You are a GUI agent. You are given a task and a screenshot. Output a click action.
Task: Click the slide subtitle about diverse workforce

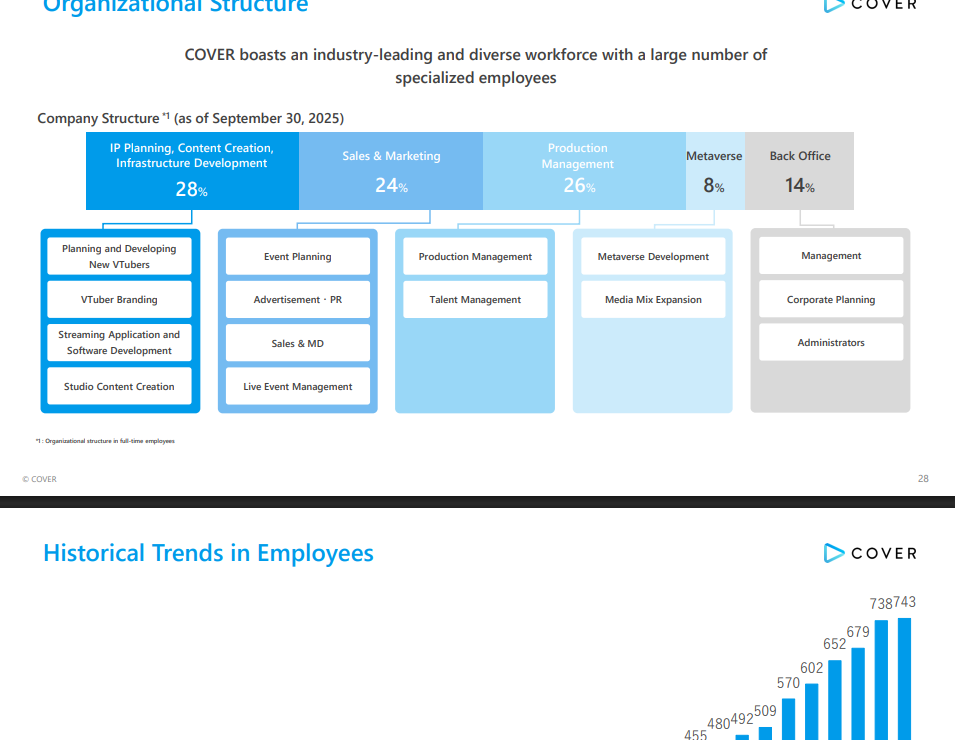[x=476, y=66]
